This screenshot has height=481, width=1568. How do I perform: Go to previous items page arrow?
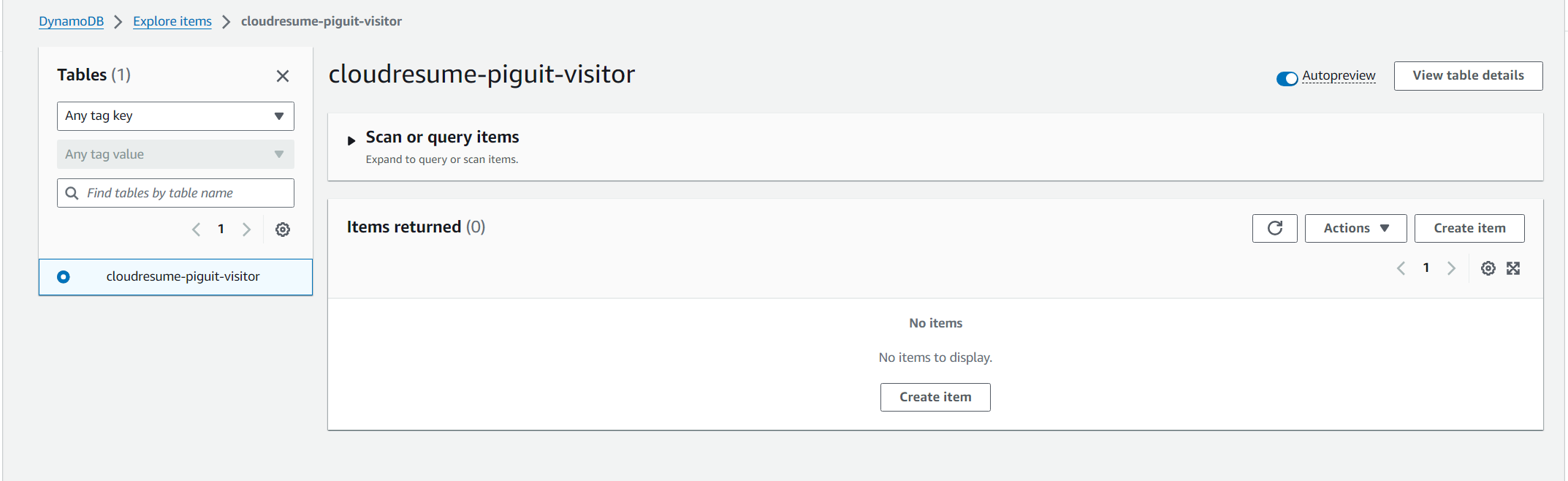1401,268
